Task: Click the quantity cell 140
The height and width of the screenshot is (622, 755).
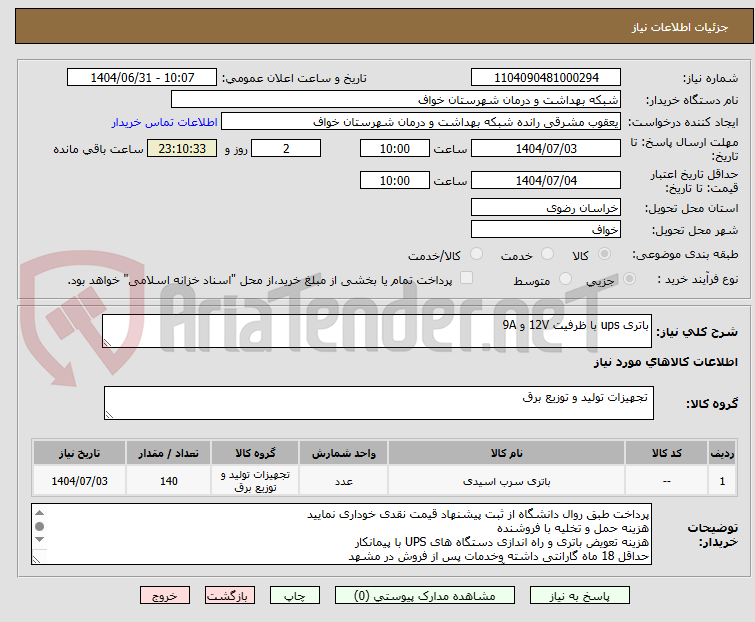Action: [169, 480]
